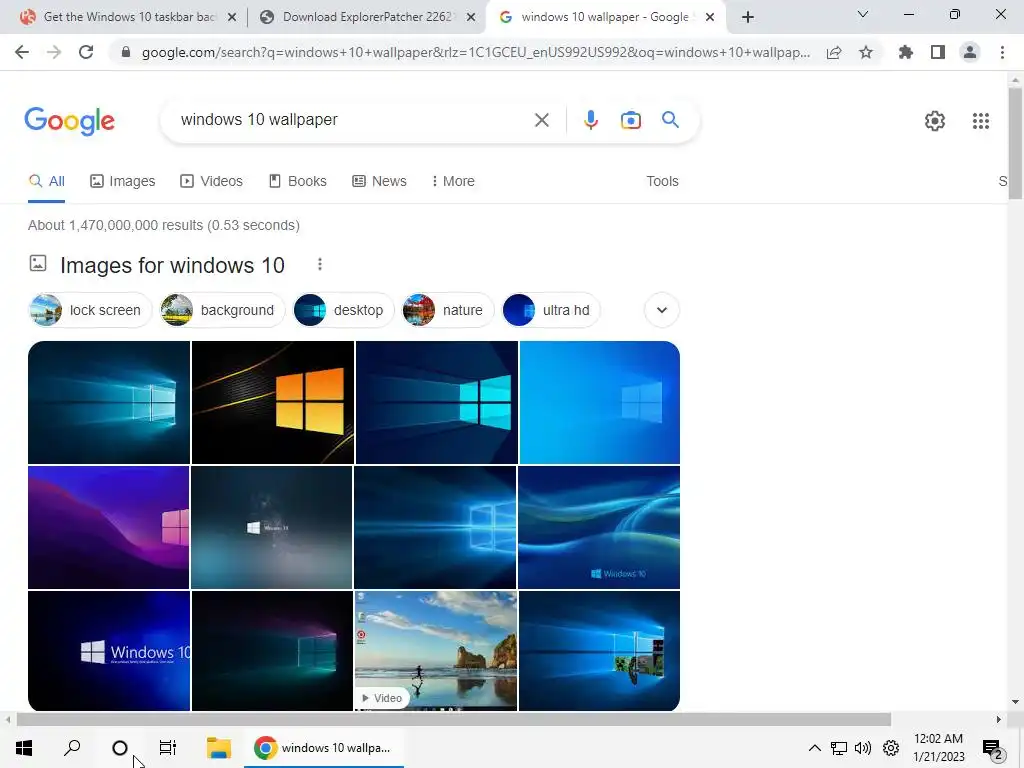Select the All results tab
The image size is (1024, 768).
tap(46, 181)
